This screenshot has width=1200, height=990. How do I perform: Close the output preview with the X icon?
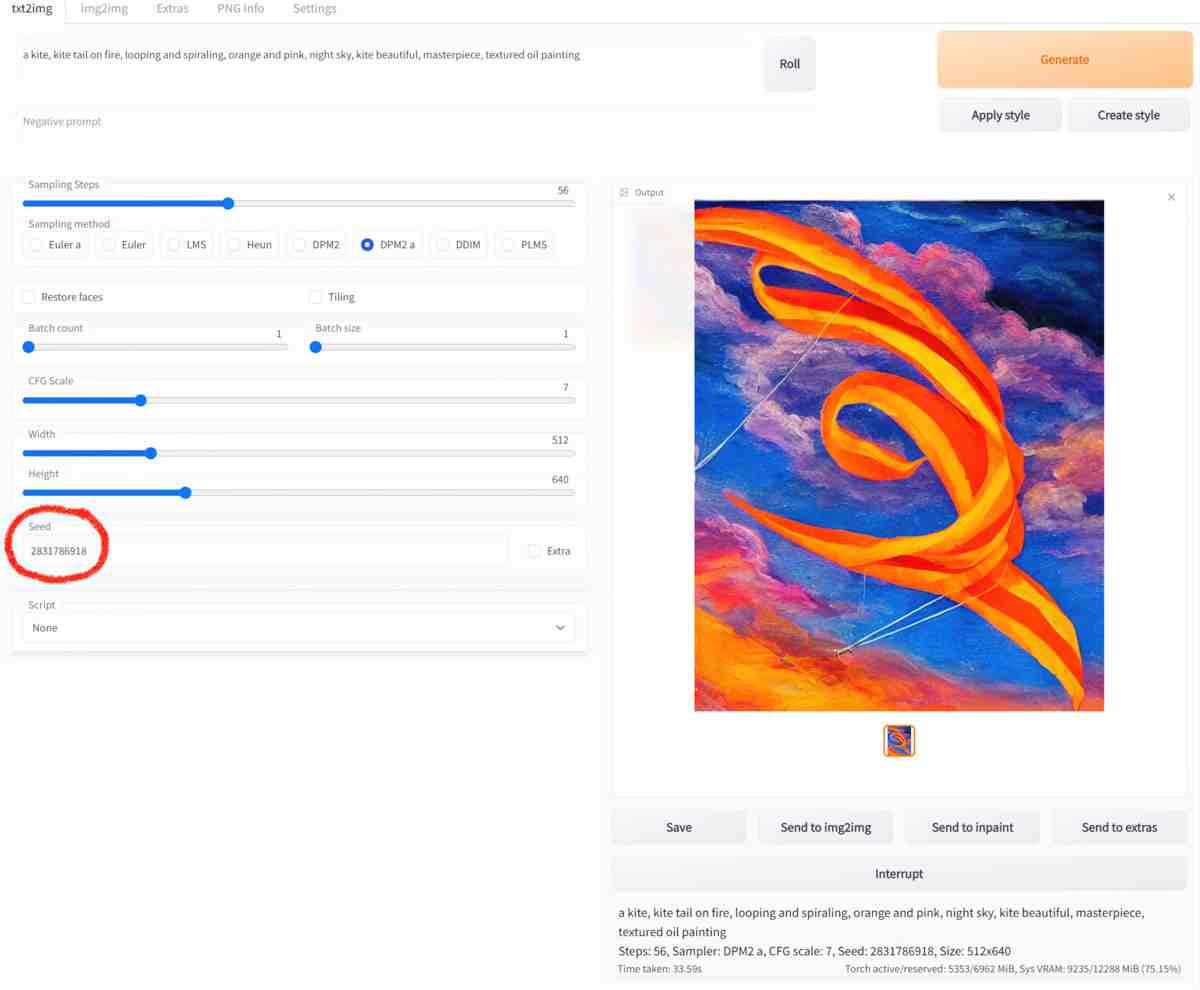coord(1171,197)
